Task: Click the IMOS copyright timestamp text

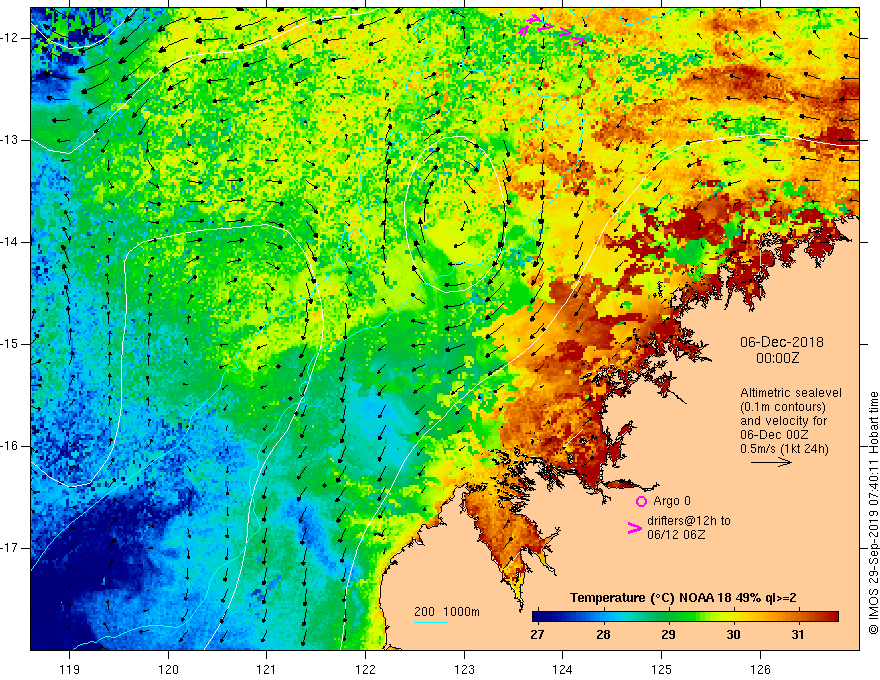Action: pos(873,513)
